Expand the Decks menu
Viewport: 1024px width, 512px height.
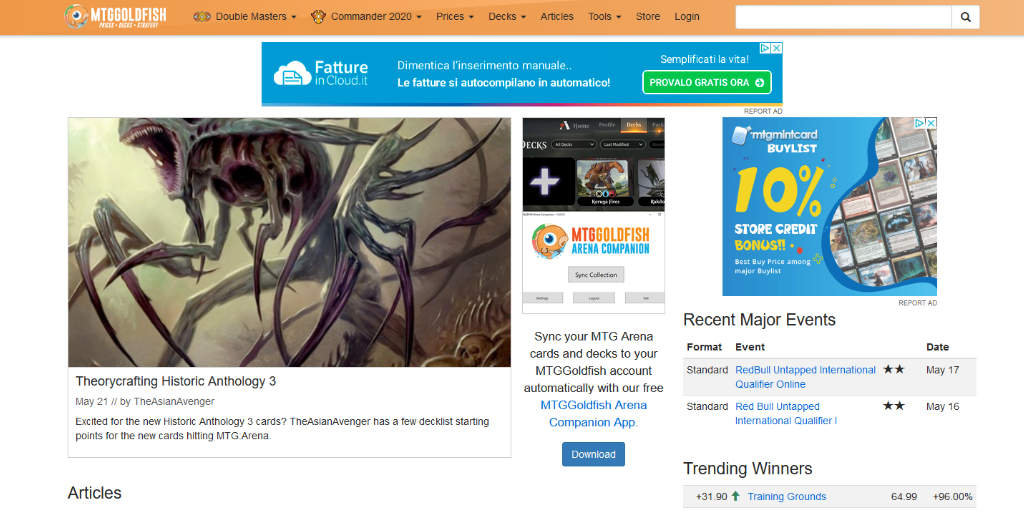tap(507, 16)
